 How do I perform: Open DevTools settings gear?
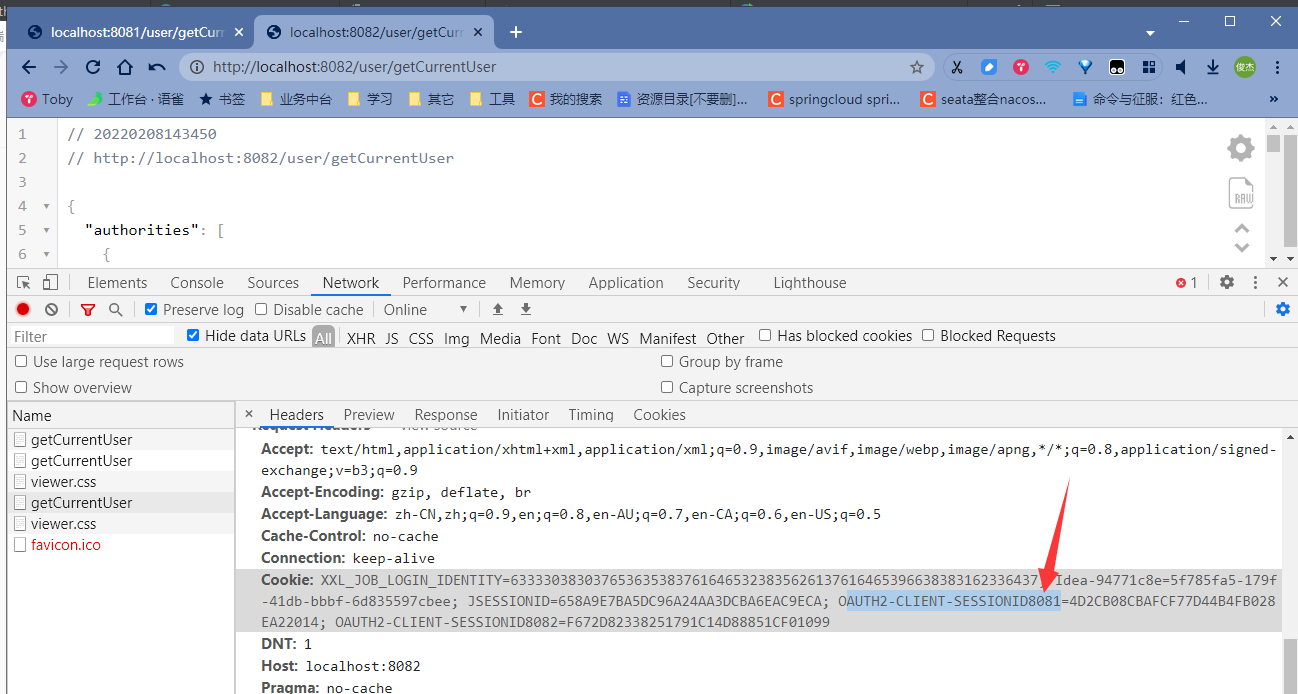1227,282
